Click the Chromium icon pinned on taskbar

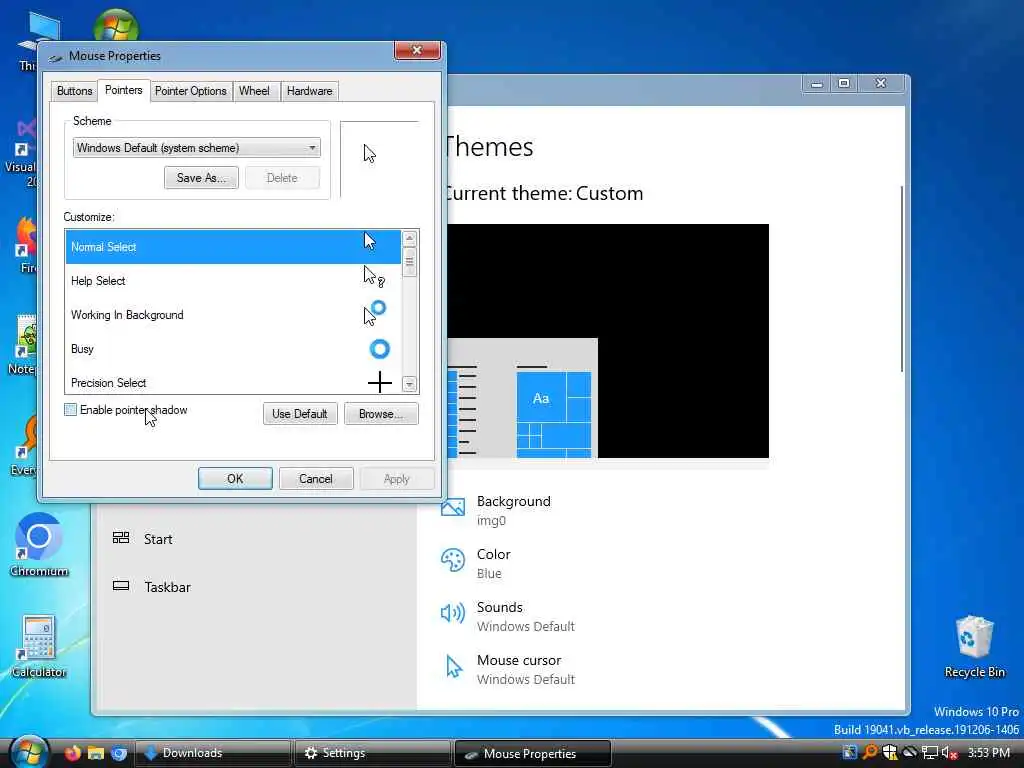pos(119,753)
